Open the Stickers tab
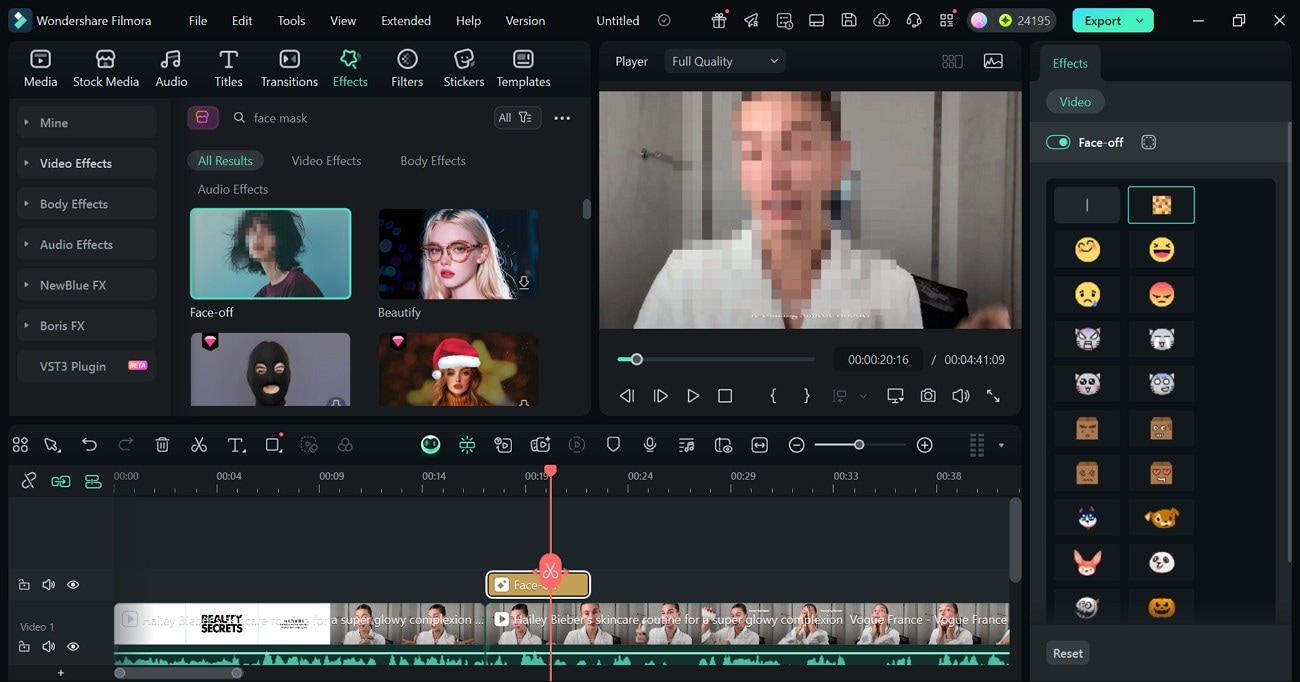1300x682 pixels. [x=464, y=68]
